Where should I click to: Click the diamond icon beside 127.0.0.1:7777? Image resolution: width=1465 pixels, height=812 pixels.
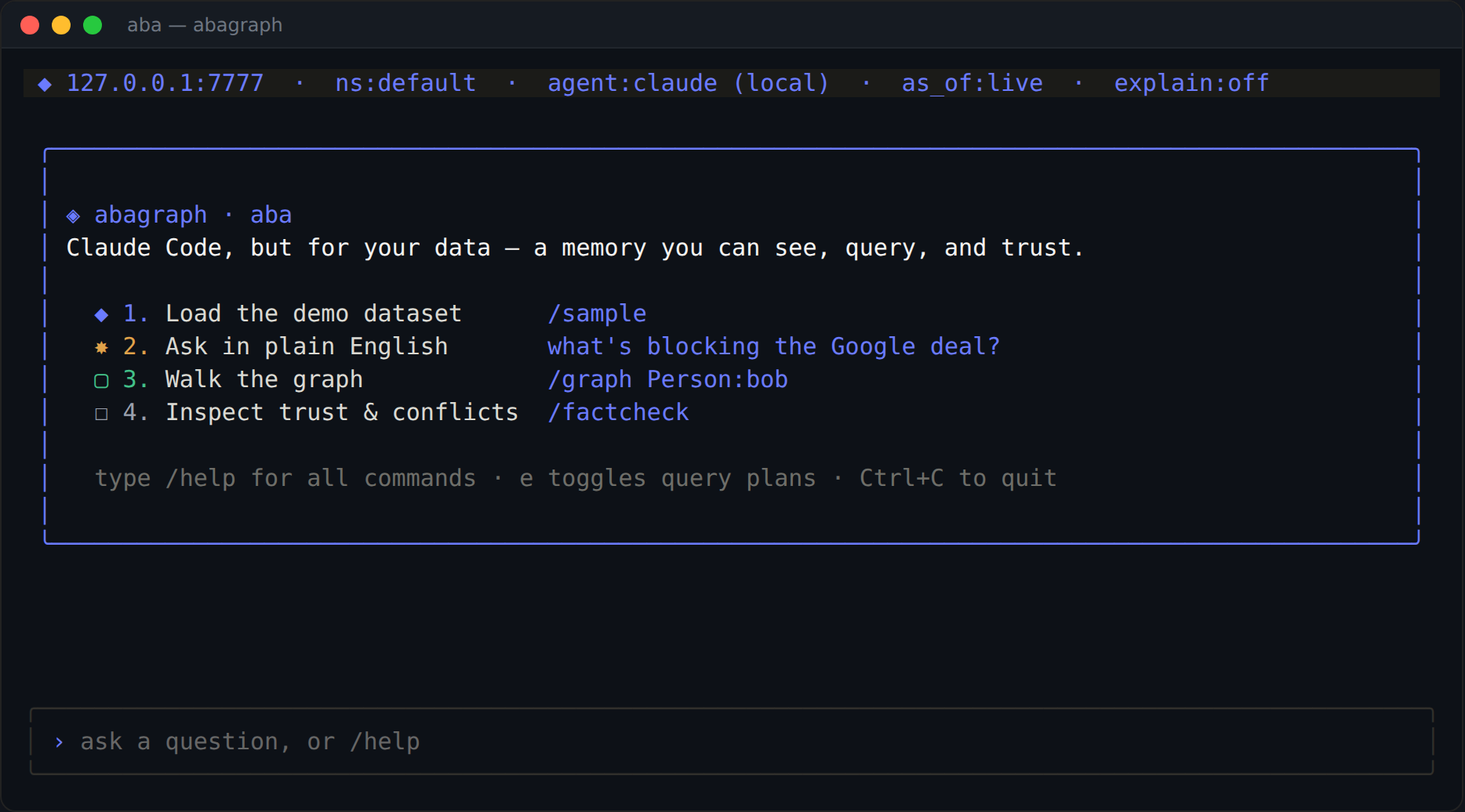[45, 84]
